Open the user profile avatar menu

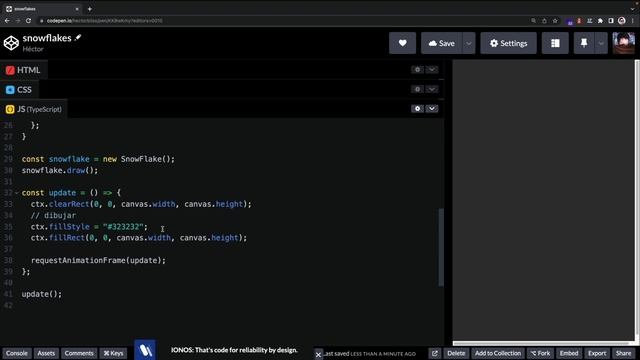624,43
